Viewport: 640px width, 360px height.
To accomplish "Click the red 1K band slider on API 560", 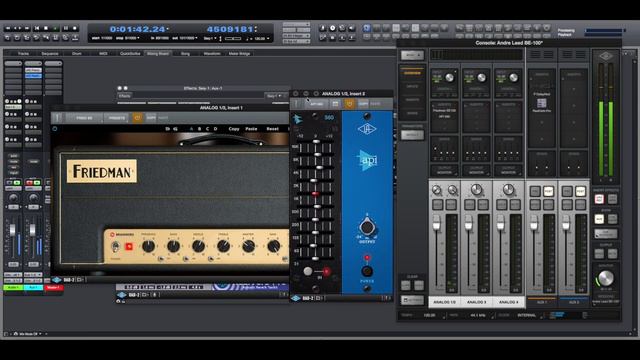I will point(315,193).
